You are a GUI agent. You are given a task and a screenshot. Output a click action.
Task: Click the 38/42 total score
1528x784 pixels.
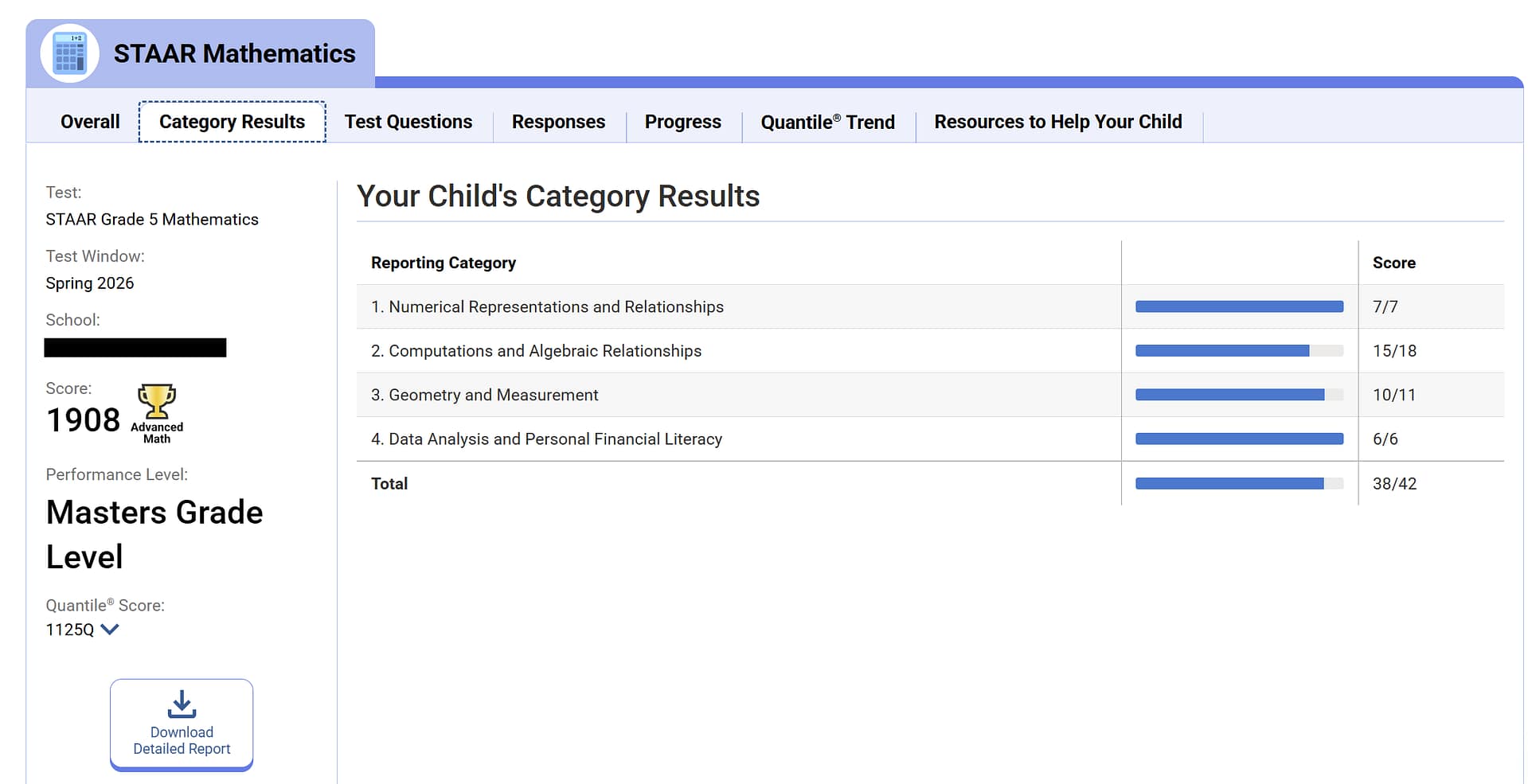pos(1394,483)
